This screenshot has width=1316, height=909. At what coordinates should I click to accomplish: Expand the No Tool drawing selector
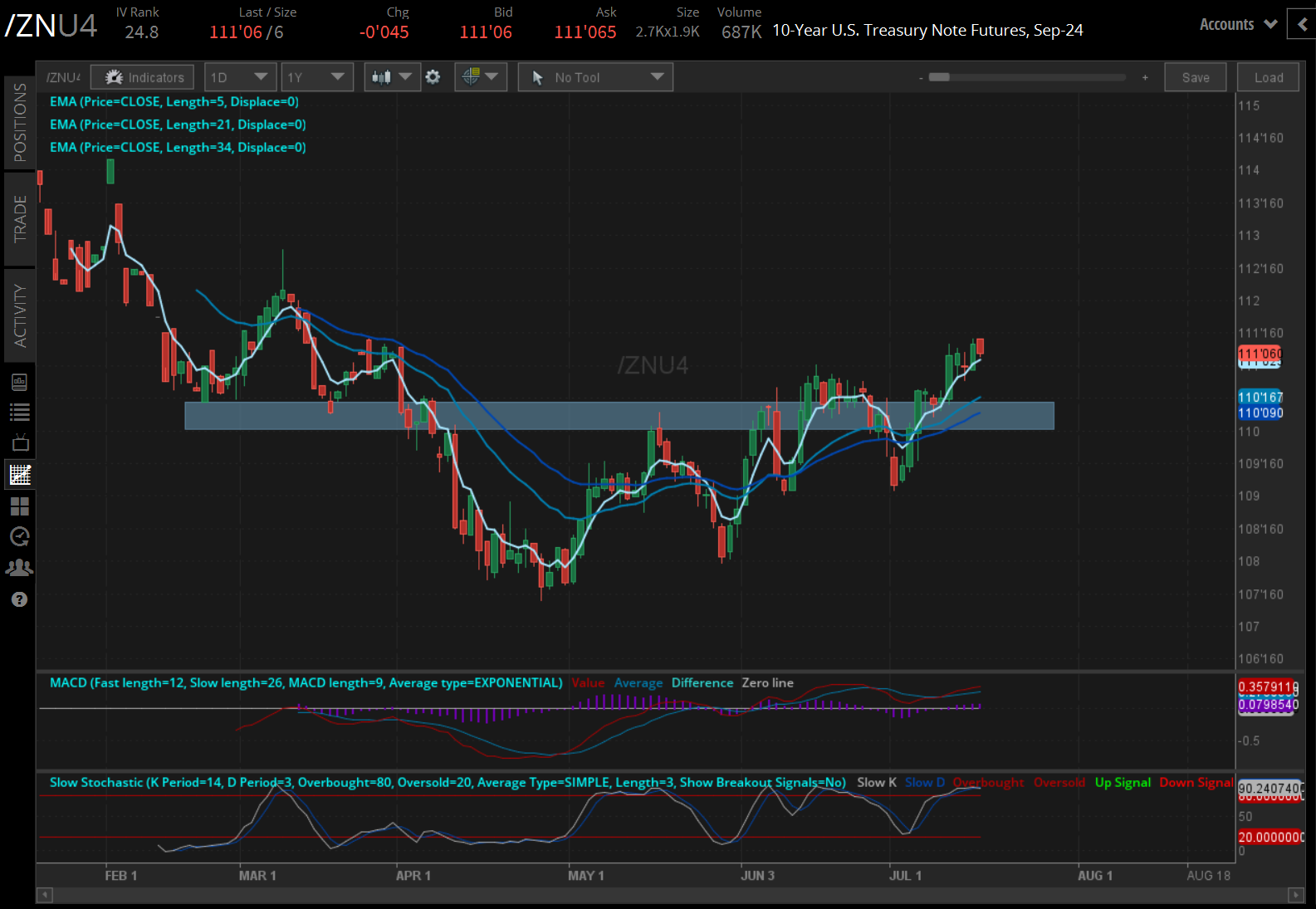(x=595, y=77)
